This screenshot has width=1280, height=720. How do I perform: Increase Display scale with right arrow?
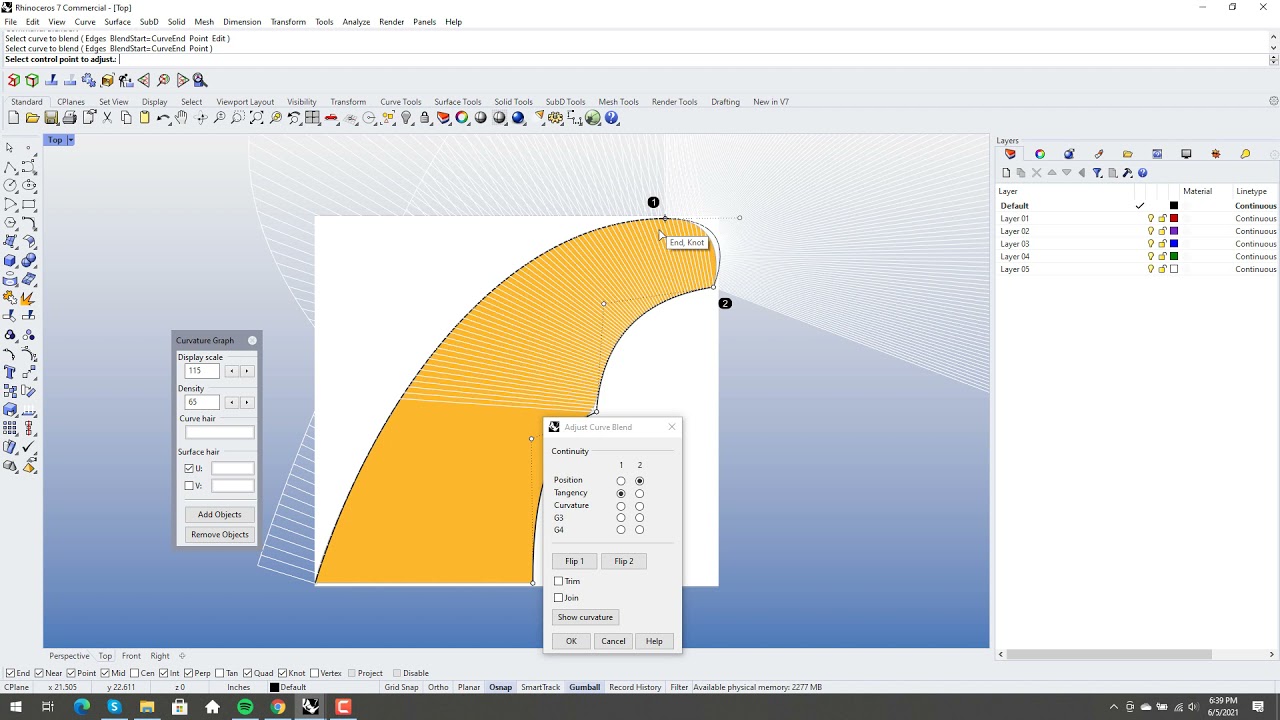click(x=246, y=371)
